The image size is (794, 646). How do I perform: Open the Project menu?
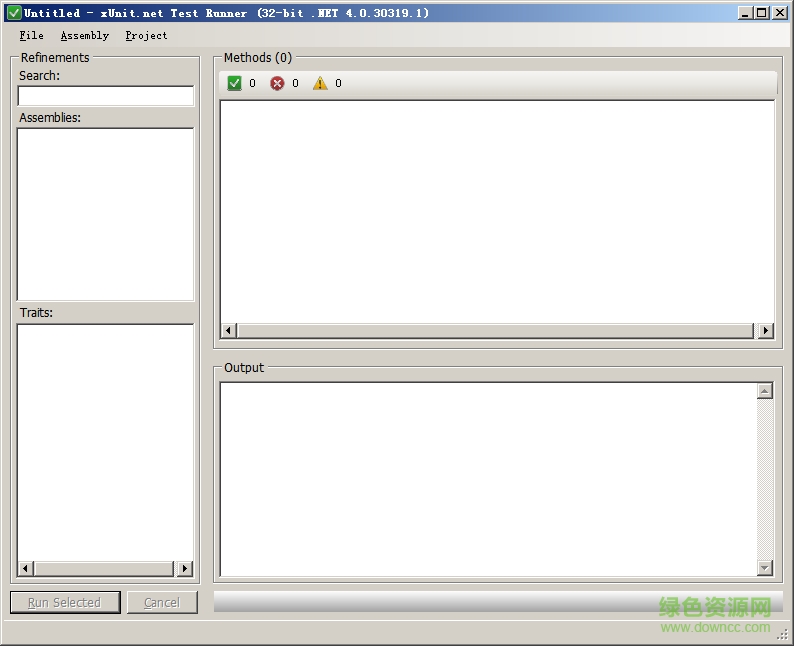tap(146, 35)
